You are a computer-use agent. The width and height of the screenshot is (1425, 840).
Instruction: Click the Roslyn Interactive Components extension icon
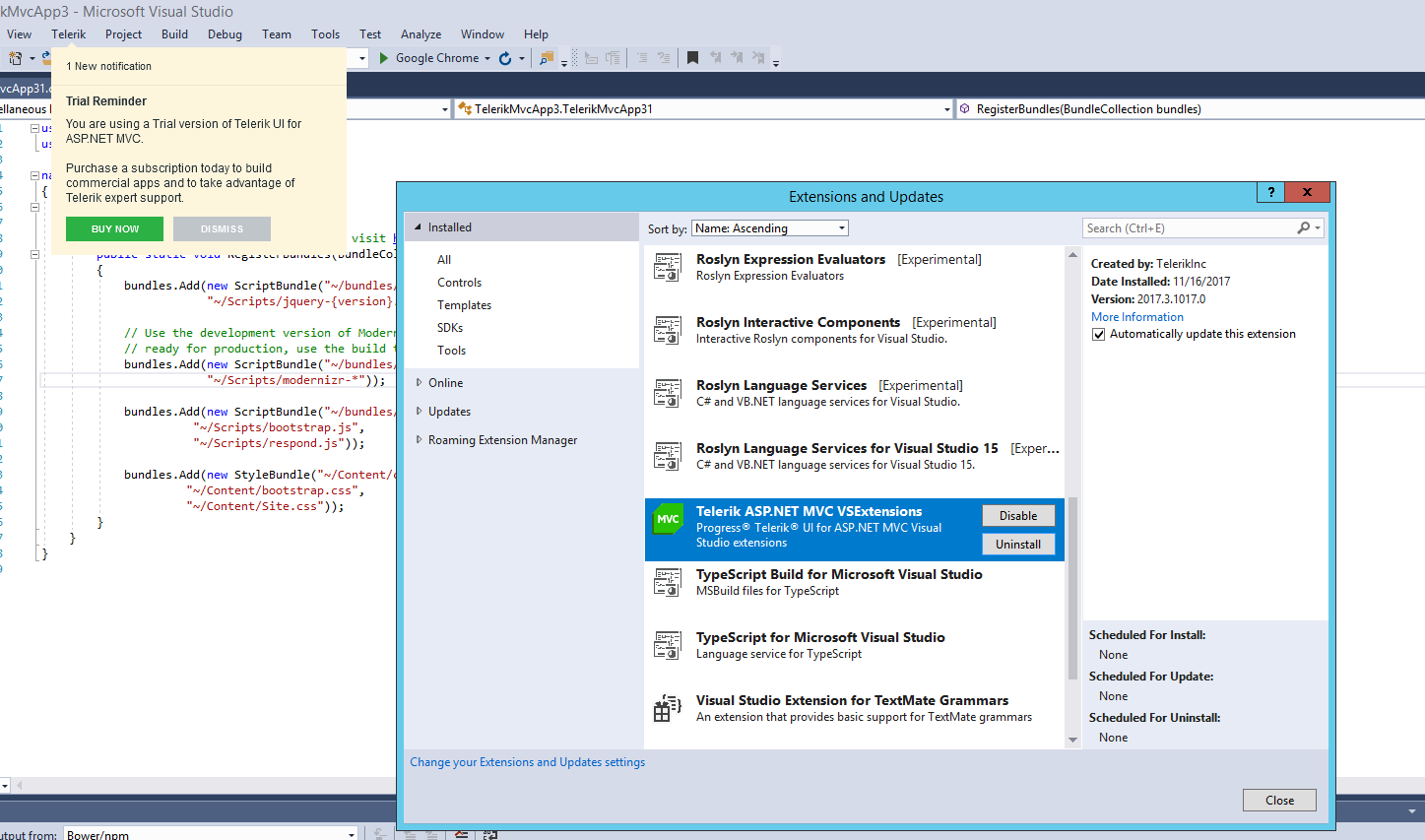668,330
